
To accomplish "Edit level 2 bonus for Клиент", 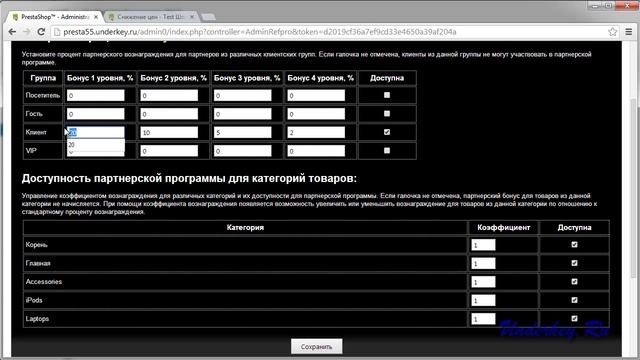I will (x=169, y=132).
